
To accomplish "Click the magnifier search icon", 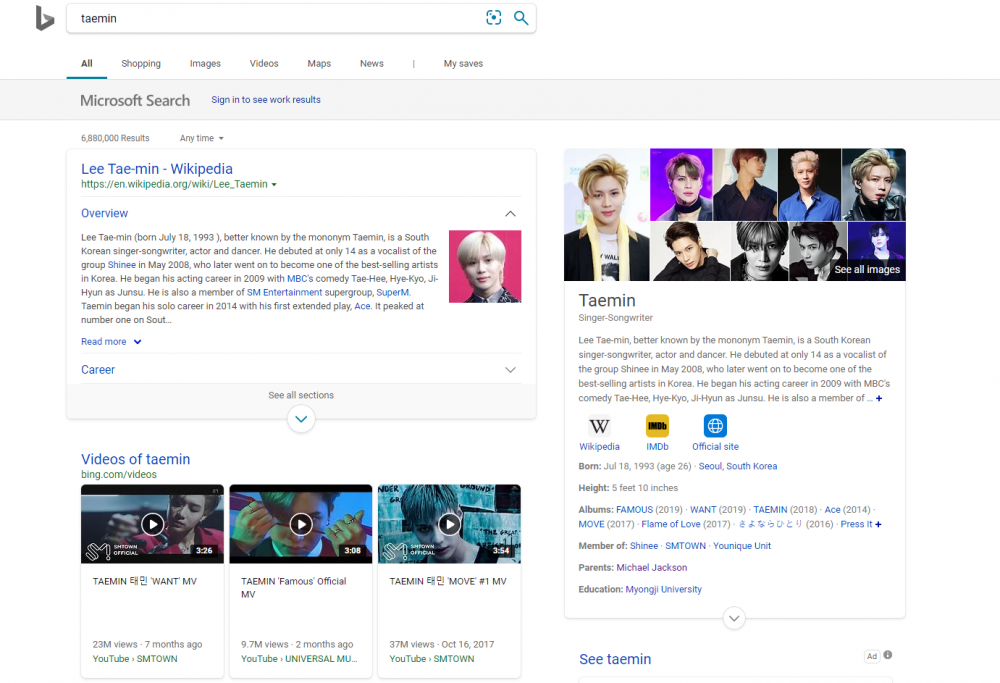I will click(x=521, y=18).
